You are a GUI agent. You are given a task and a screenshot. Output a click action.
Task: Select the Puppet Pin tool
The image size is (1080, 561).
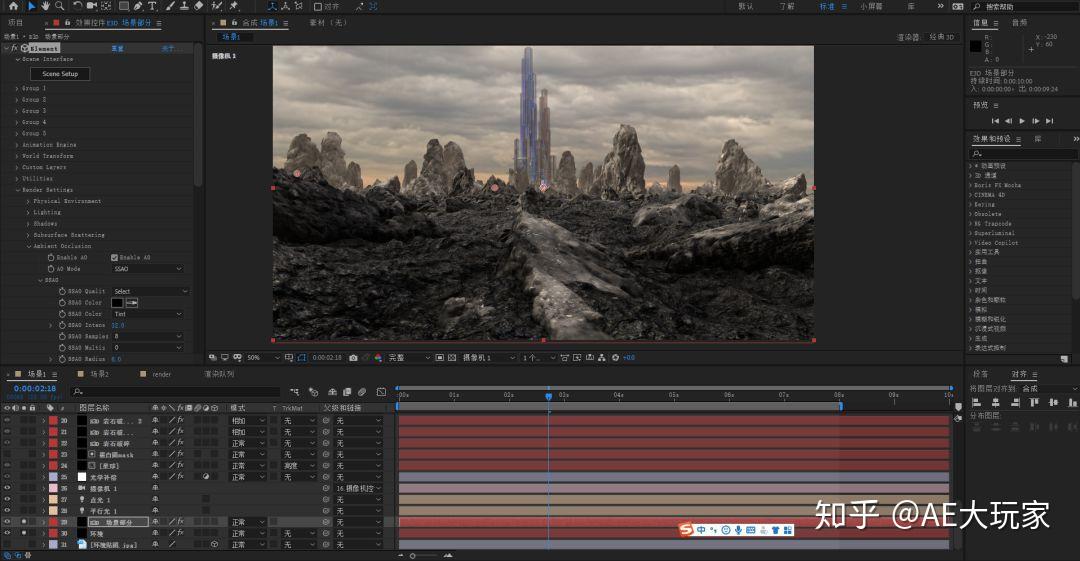click(x=233, y=6)
